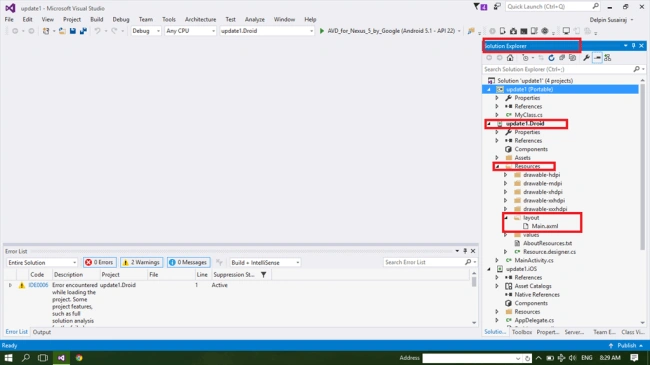The height and width of the screenshot is (365, 650).
Task: Open Windows taskbar search
Action: [x=26, y=358]
